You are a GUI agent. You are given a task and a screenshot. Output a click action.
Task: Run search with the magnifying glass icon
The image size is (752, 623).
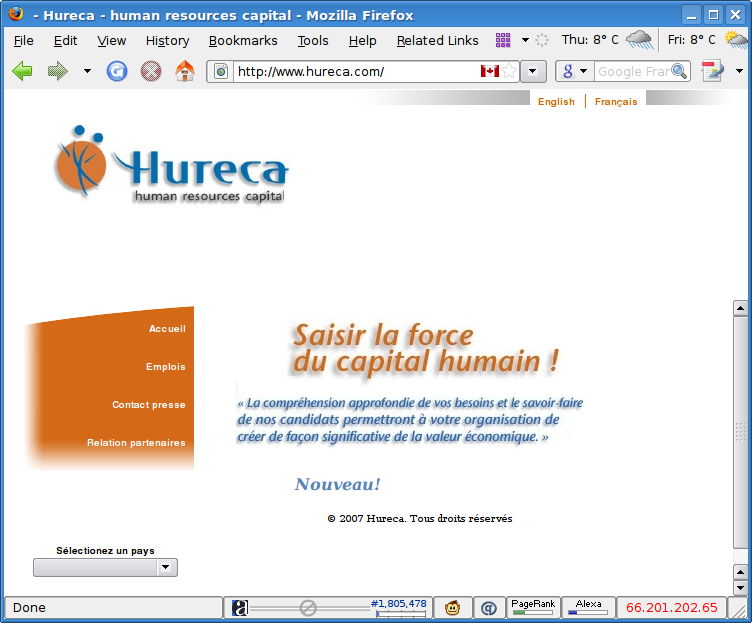pyautogui.click(x=679, y=71)
